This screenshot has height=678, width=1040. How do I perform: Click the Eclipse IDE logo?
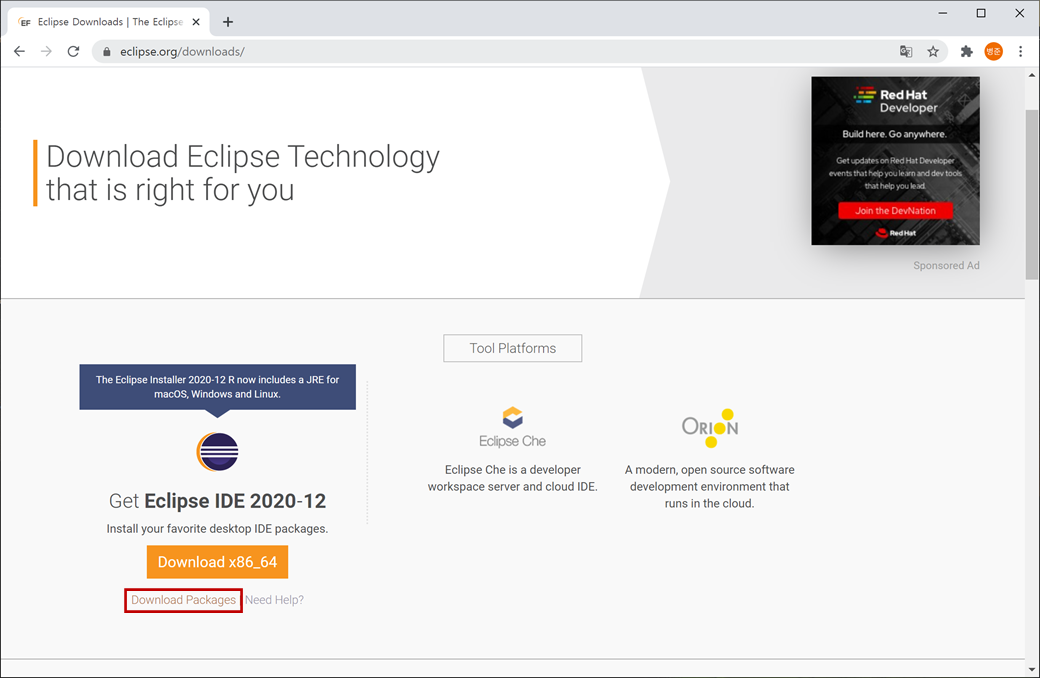pos(218,452)
